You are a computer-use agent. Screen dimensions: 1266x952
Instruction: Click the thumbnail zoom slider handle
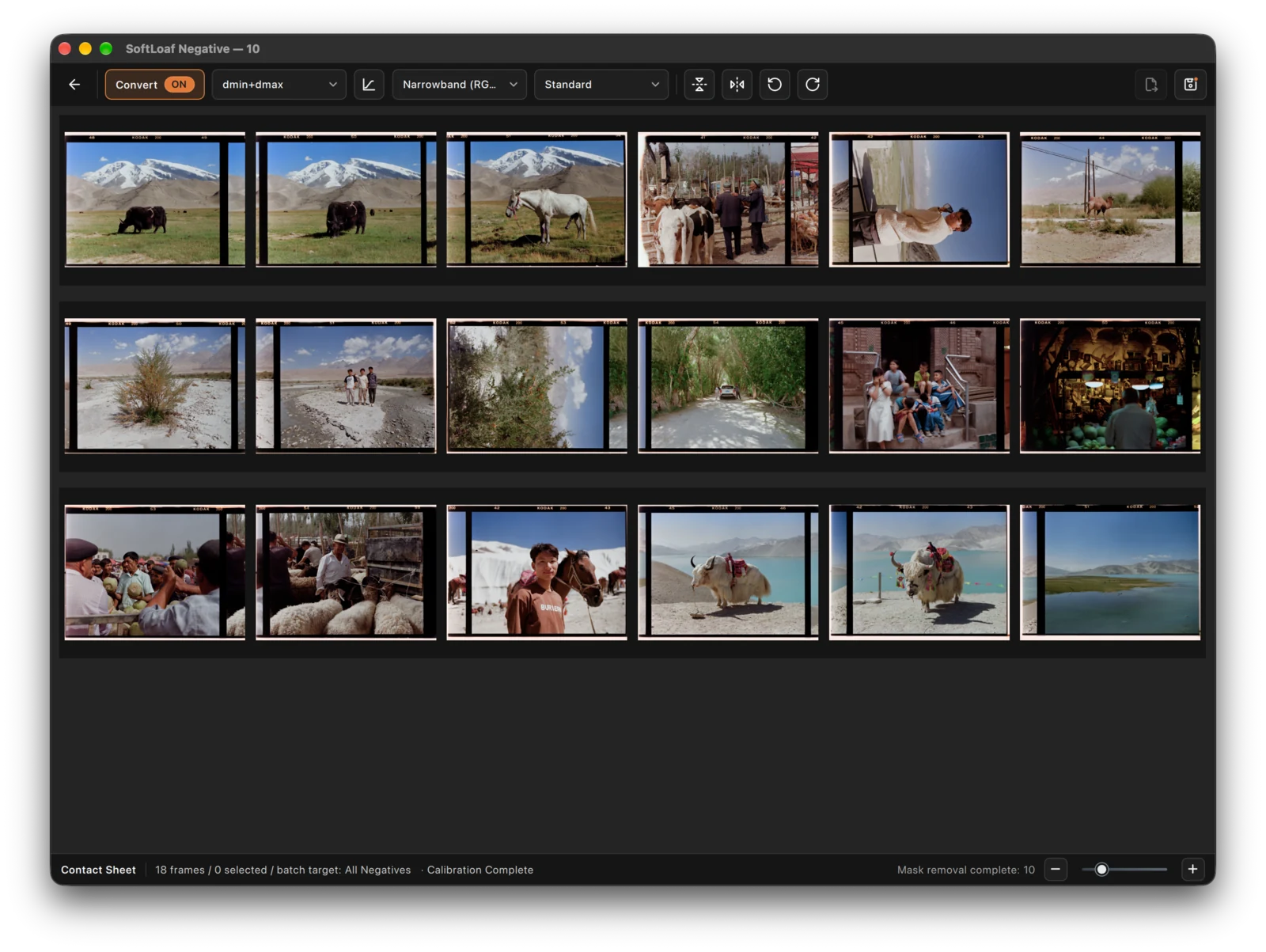click(1101, 869)
